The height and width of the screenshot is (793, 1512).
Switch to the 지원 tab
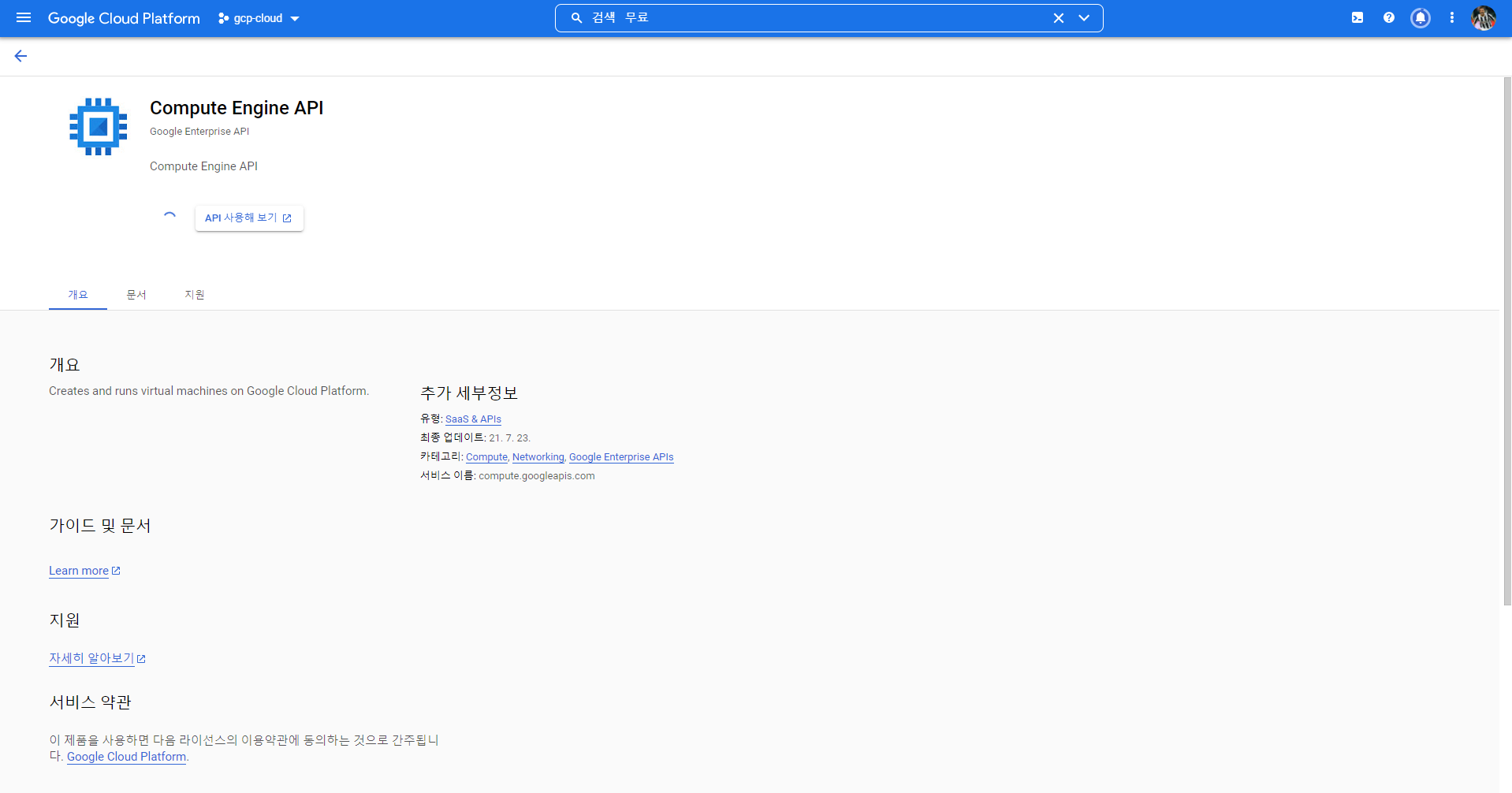[x=195, y=295]
